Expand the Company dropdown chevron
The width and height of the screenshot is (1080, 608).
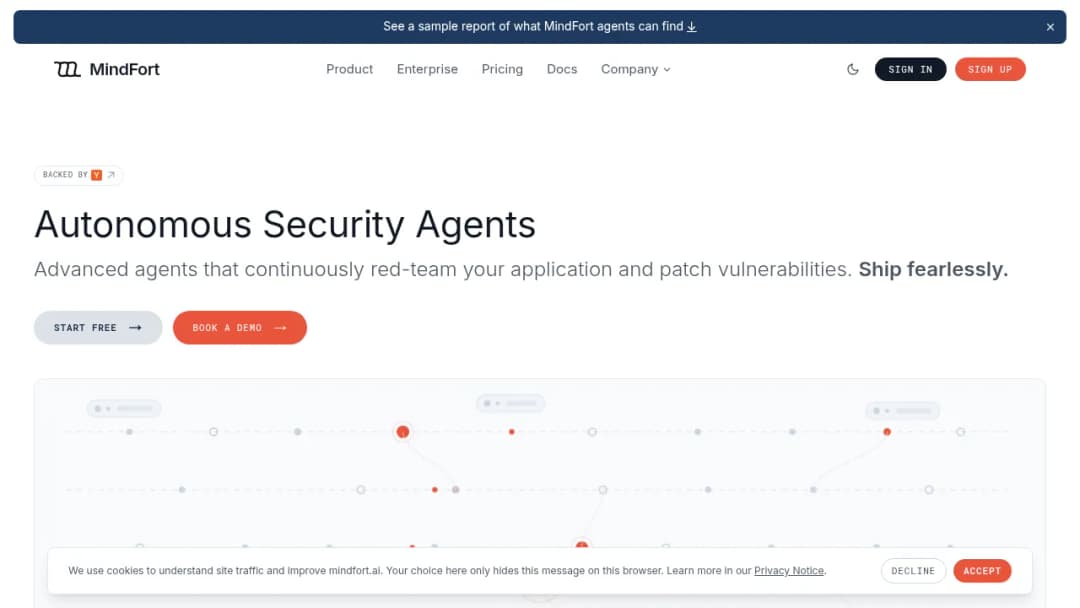tap(667, 70)
